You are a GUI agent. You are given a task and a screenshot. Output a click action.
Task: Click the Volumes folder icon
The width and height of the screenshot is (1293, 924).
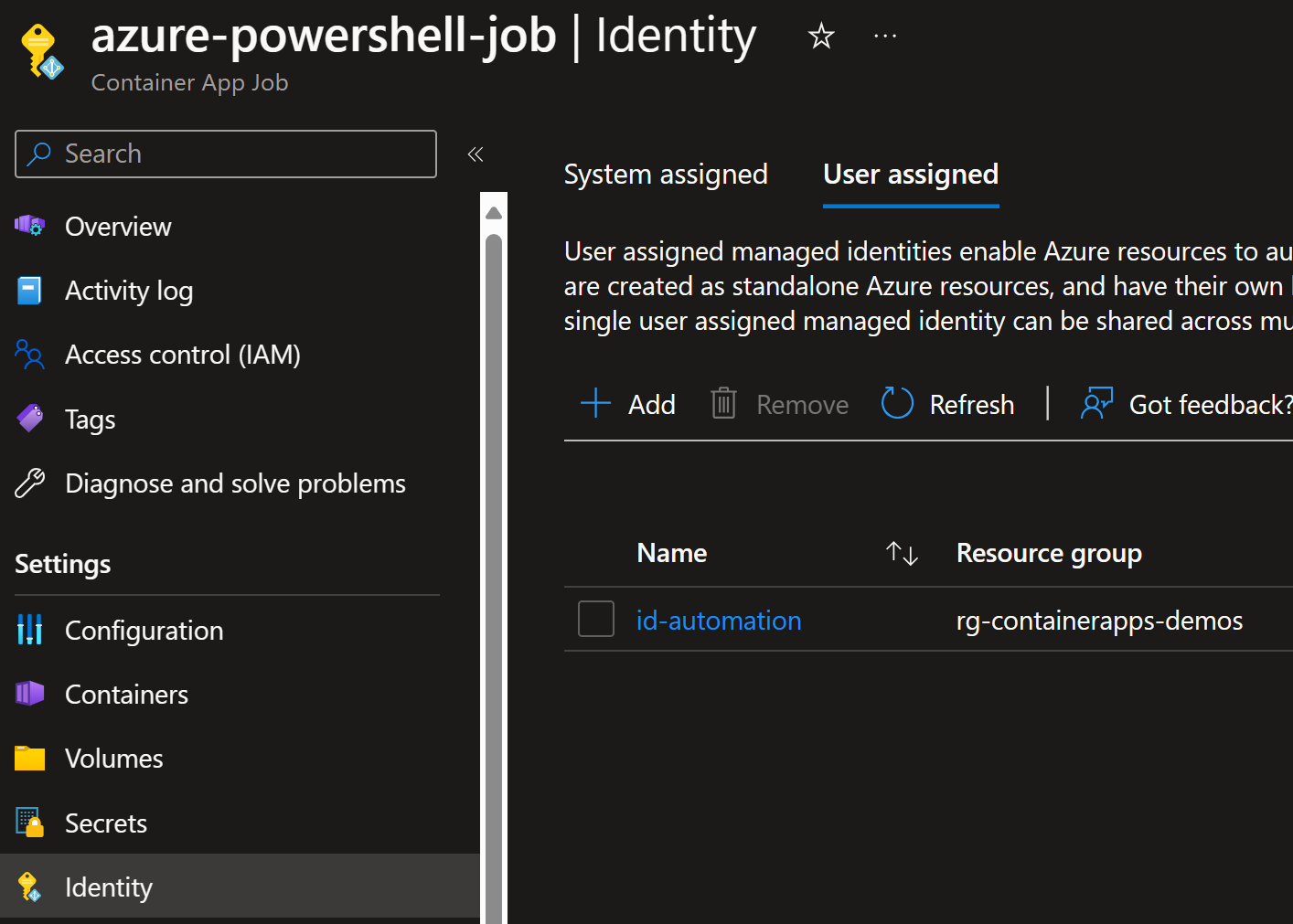pyautogui.click(x=30, y=758)
